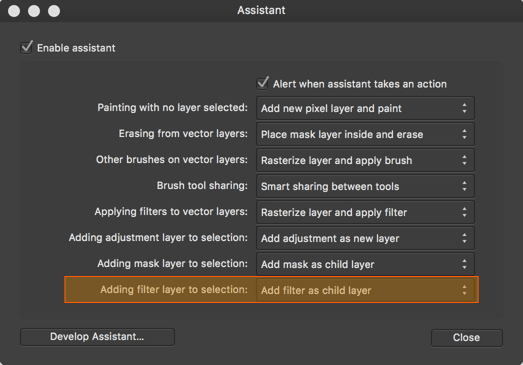Click the 'Brush tool sharing:' label

point(202,186)
